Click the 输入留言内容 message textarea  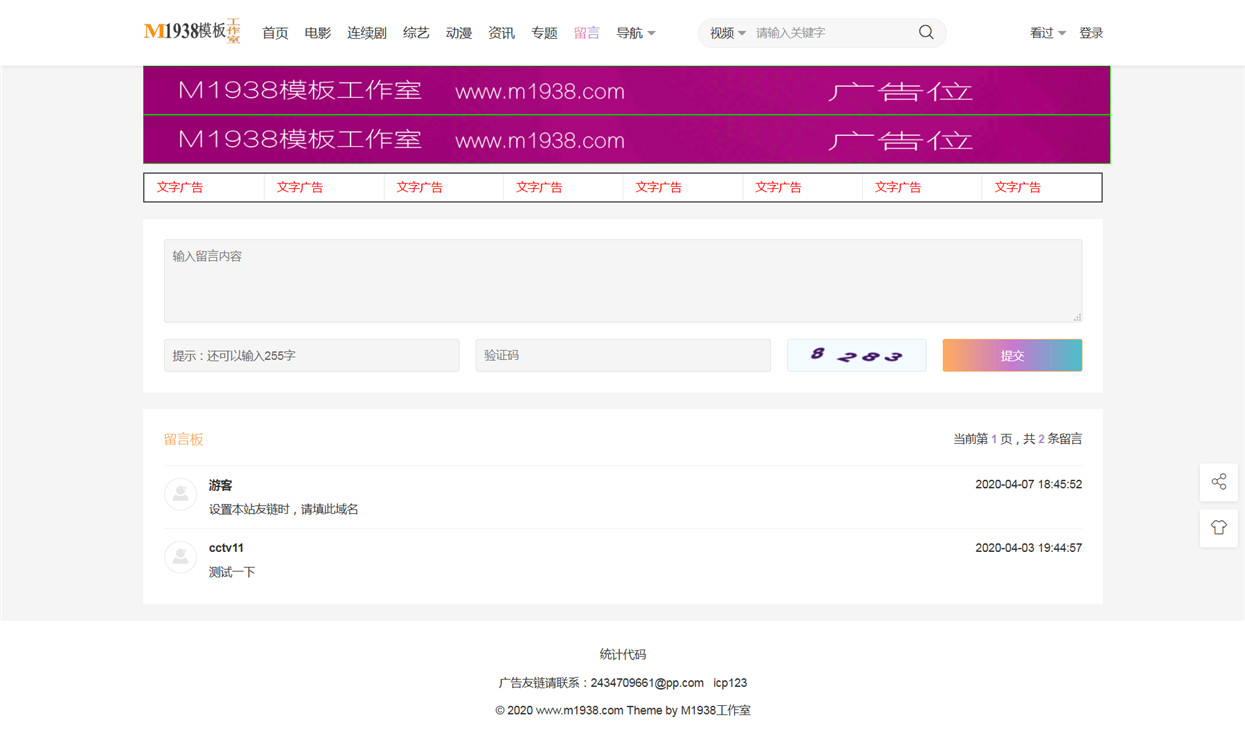coord(623,281)
